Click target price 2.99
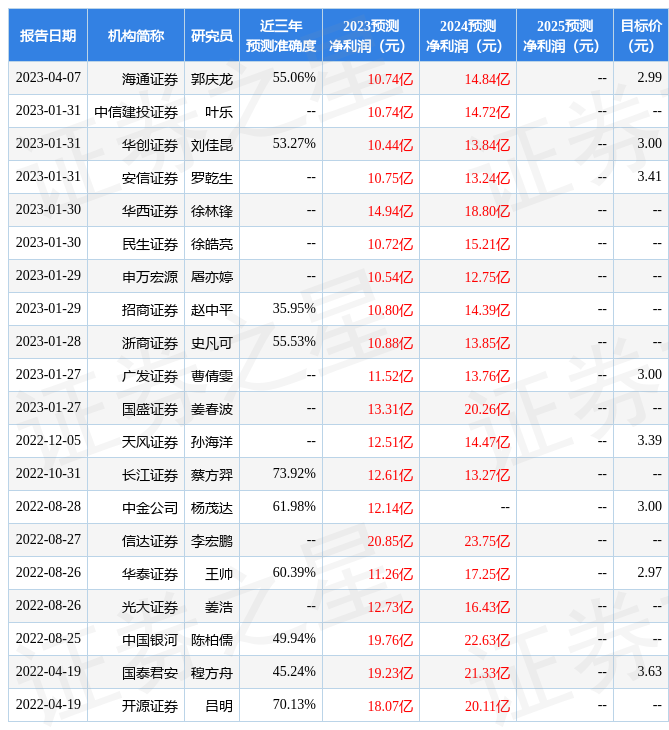This screenshot has height=730, width=669. (649, 78)
